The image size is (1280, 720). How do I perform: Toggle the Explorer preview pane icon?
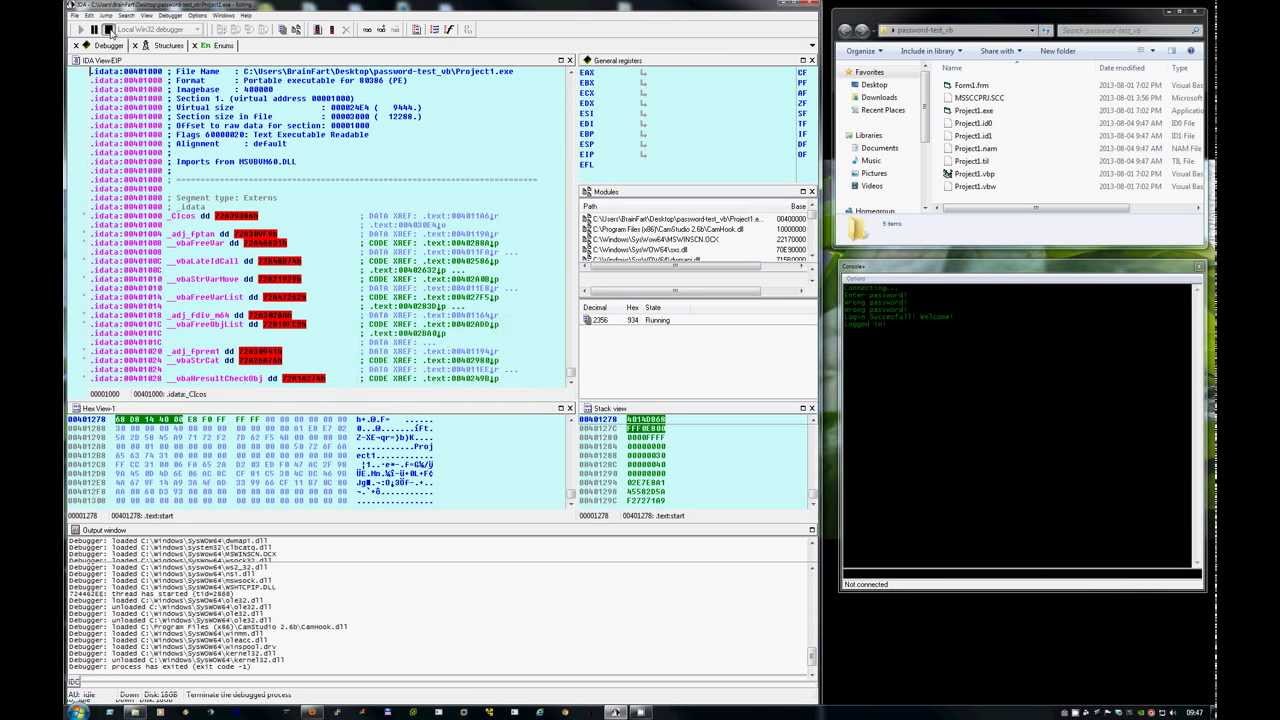click(x=1171, y=51)
